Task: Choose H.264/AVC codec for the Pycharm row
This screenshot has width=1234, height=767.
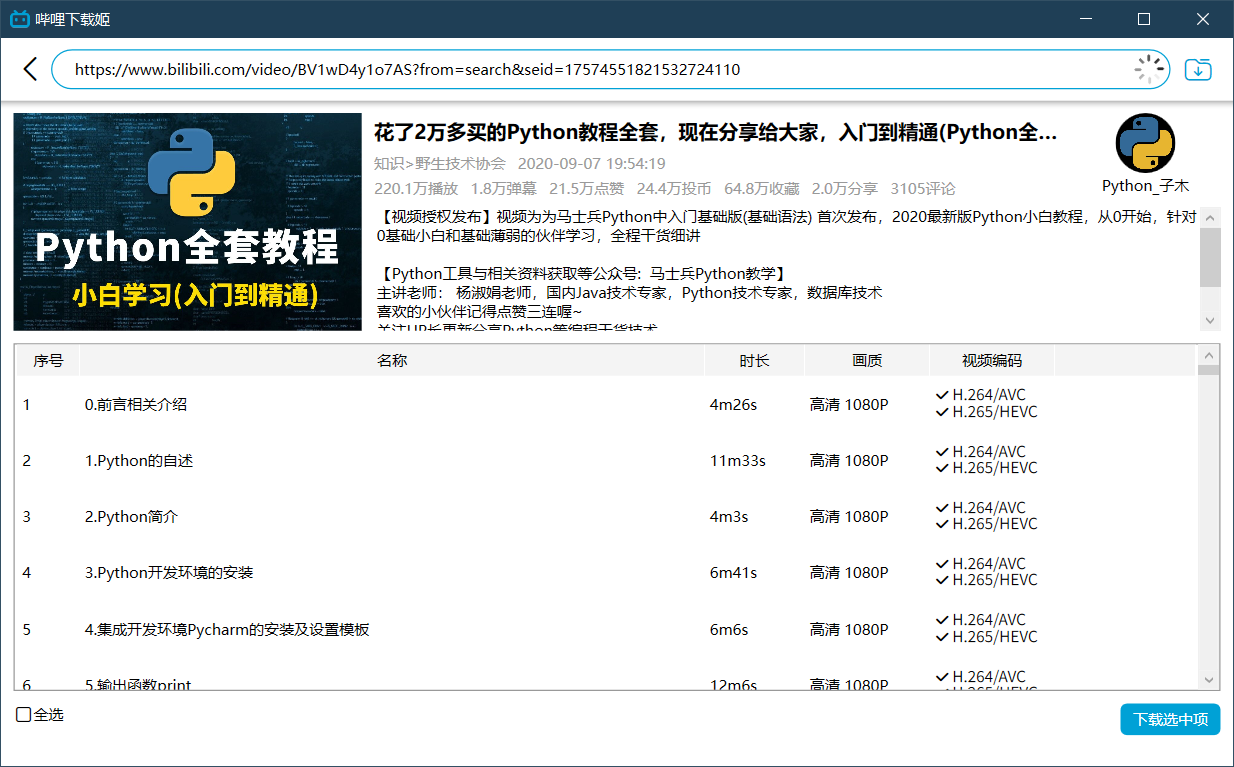Action: [981, 619]
